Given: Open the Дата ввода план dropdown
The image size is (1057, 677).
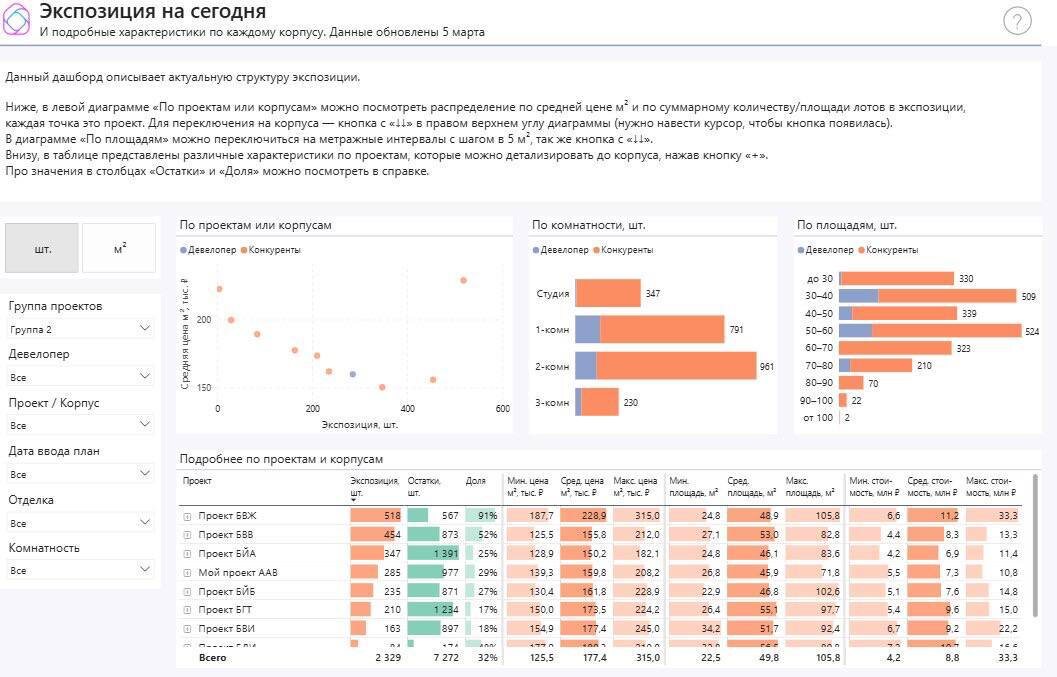Looking at the screenshot, I should 80,474.
